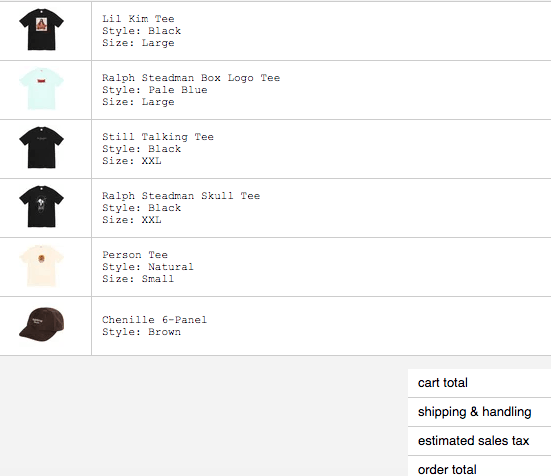The image size is (551, 476).
Task: Select the Person Tee item name
Action: pos(135,255)
